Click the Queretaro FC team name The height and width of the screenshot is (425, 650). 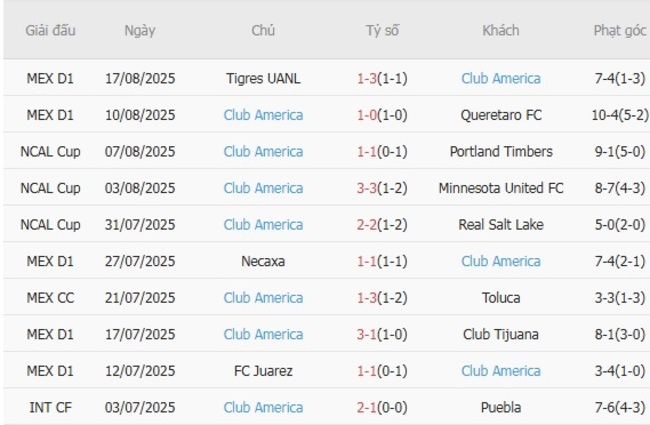501,115
